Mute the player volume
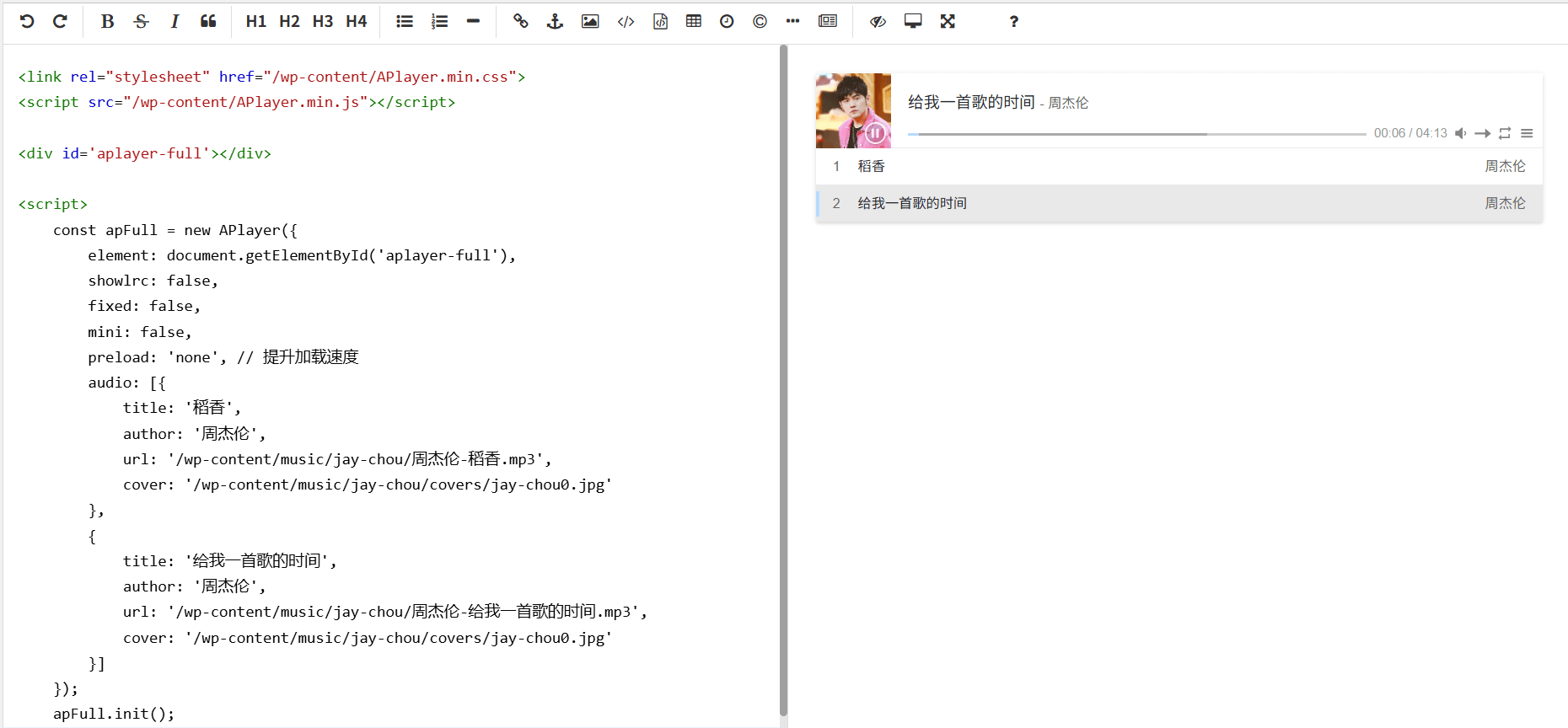Viewport: 1568px width, 728px height. [1461, 133]
